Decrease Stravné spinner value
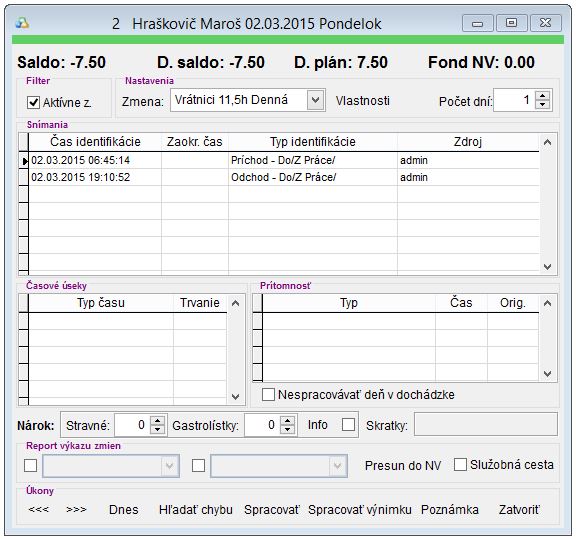 point(158,429)
